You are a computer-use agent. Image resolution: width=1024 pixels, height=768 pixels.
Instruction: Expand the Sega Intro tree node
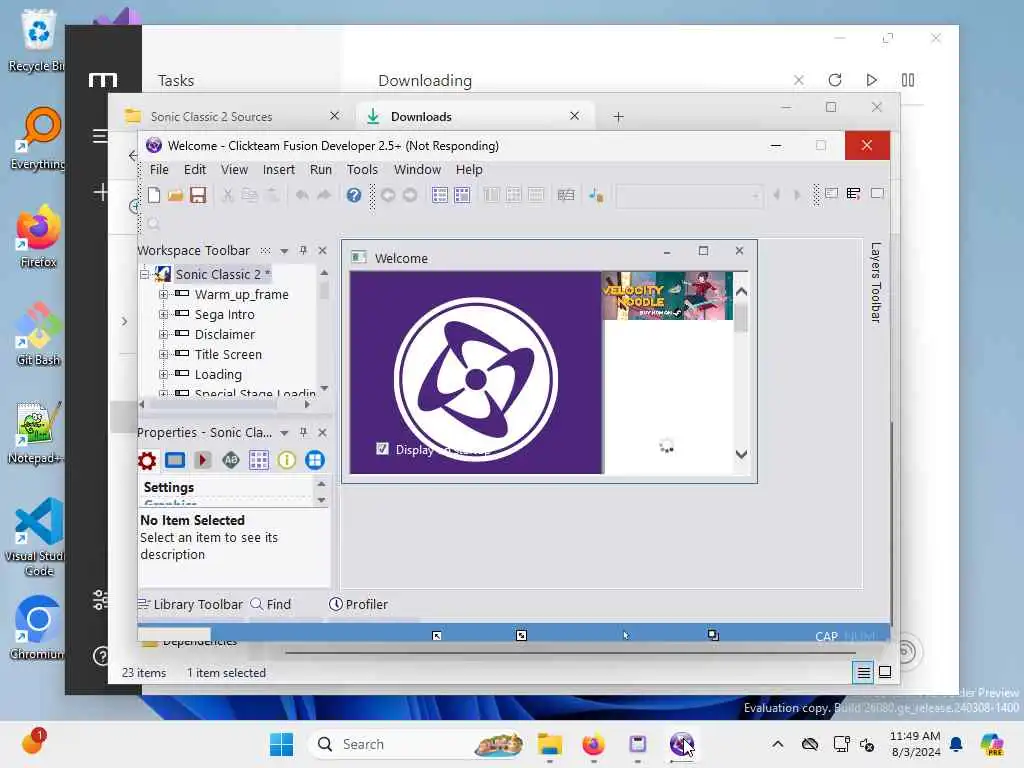[163, 314]
